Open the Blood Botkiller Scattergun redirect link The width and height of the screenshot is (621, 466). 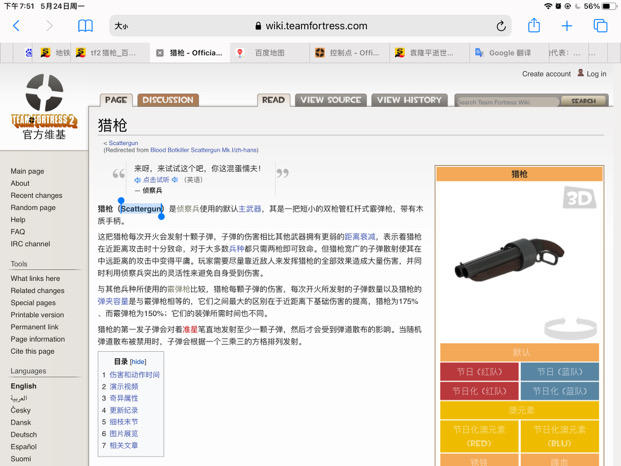204,150
